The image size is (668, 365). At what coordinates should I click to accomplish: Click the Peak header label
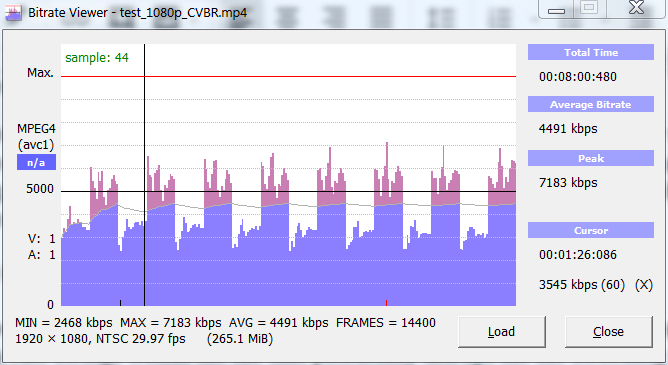[591, 158]
